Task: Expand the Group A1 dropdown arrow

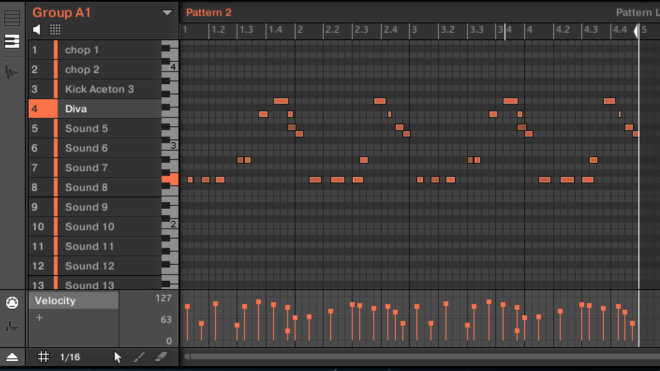Action: coord(167,13)
